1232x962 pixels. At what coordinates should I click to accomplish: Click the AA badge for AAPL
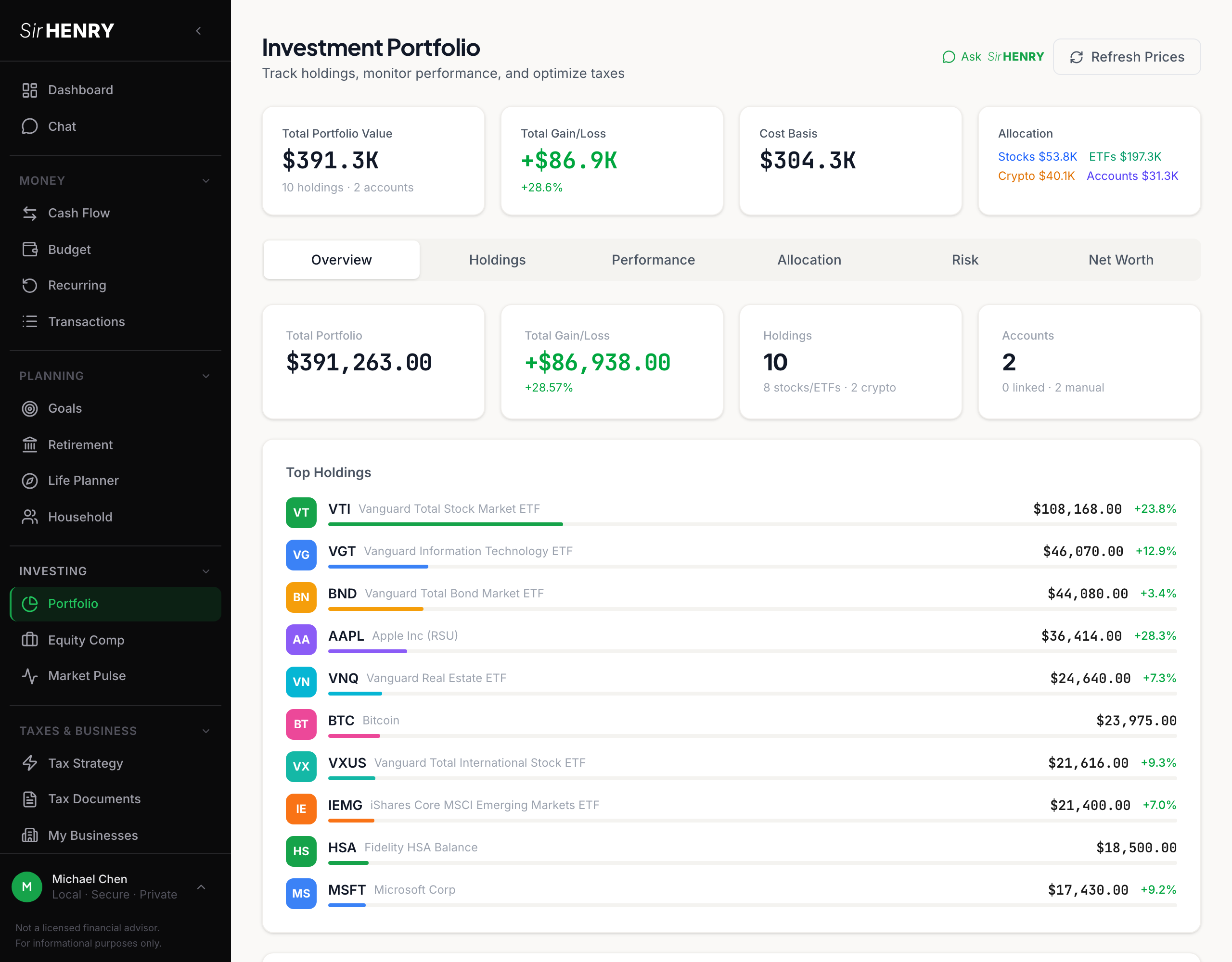click(x=301, y=639)
